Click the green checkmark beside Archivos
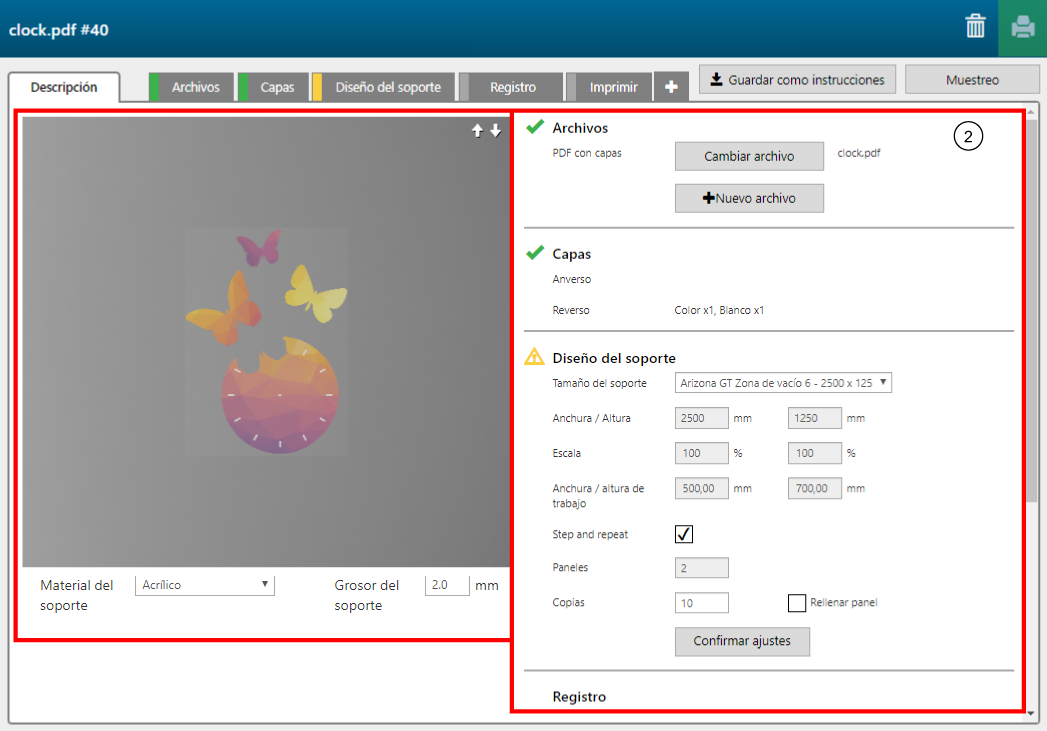 535,128
